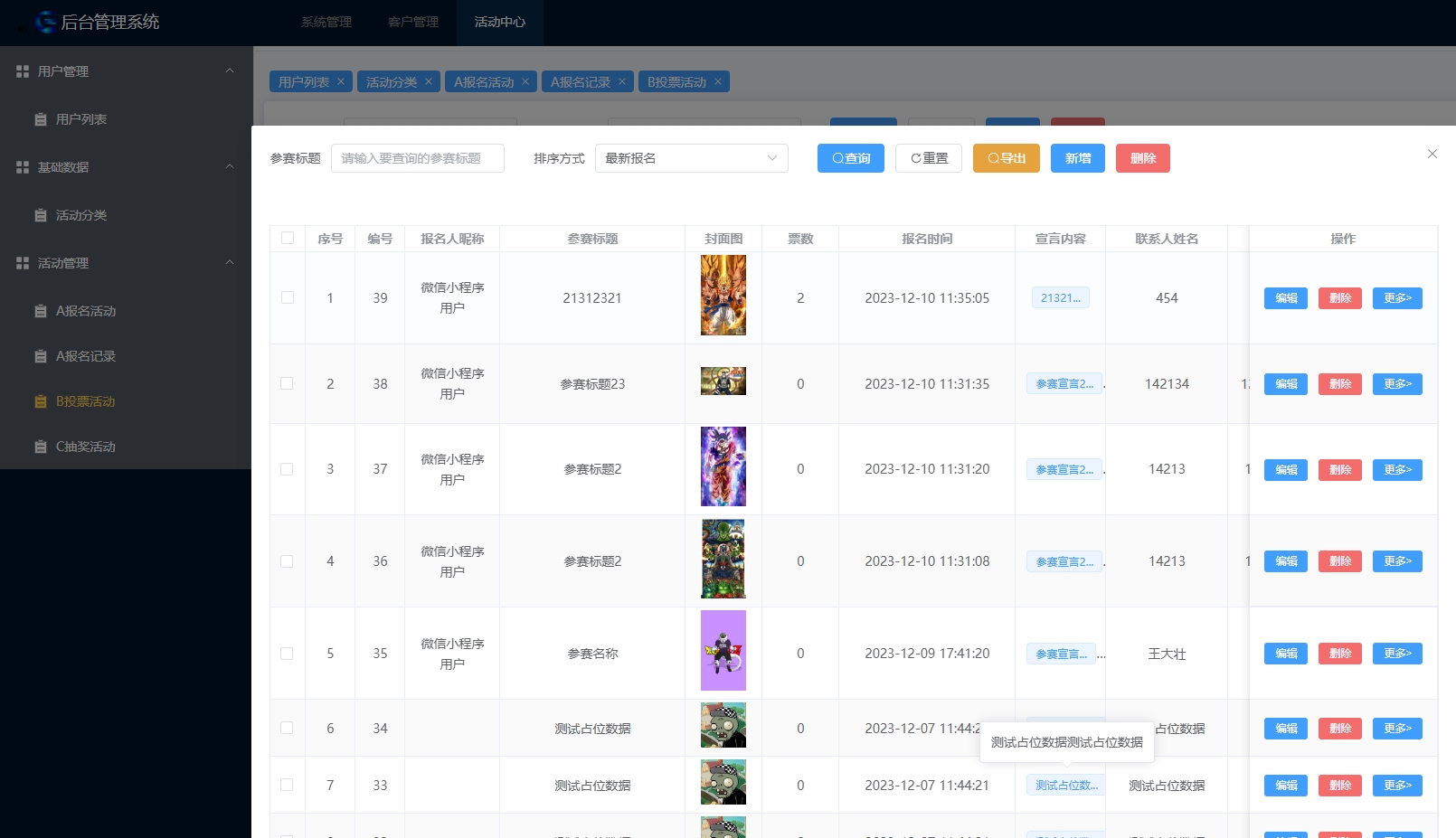This screenshot has width=1456, height=838.
Task: Select the checkbox for row 5
Action: point(288,654)
